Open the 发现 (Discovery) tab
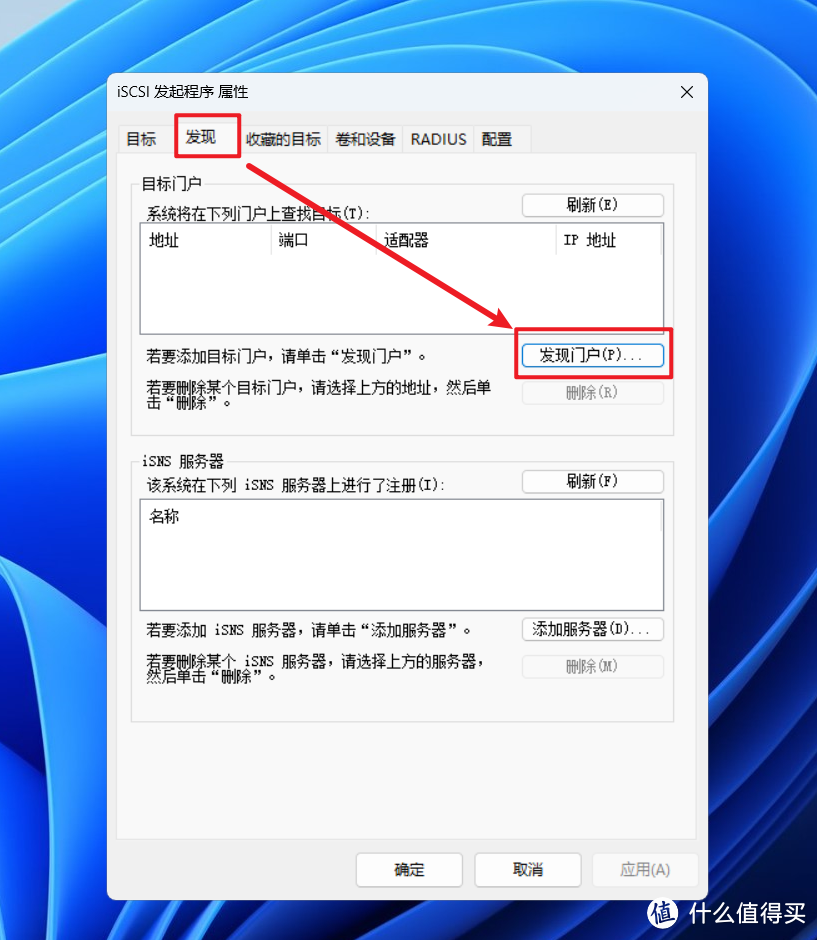Viewport: 817px width, 940px height. [205, 139]
